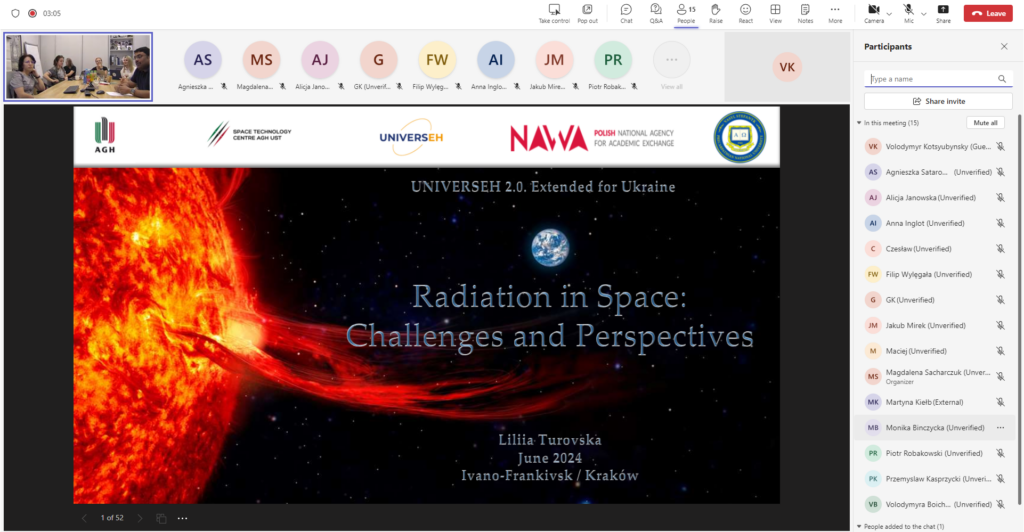The width and height of the screenshot is (1024, 532).
Task: Click the Mute all button
Action: (x=984, y=123)
